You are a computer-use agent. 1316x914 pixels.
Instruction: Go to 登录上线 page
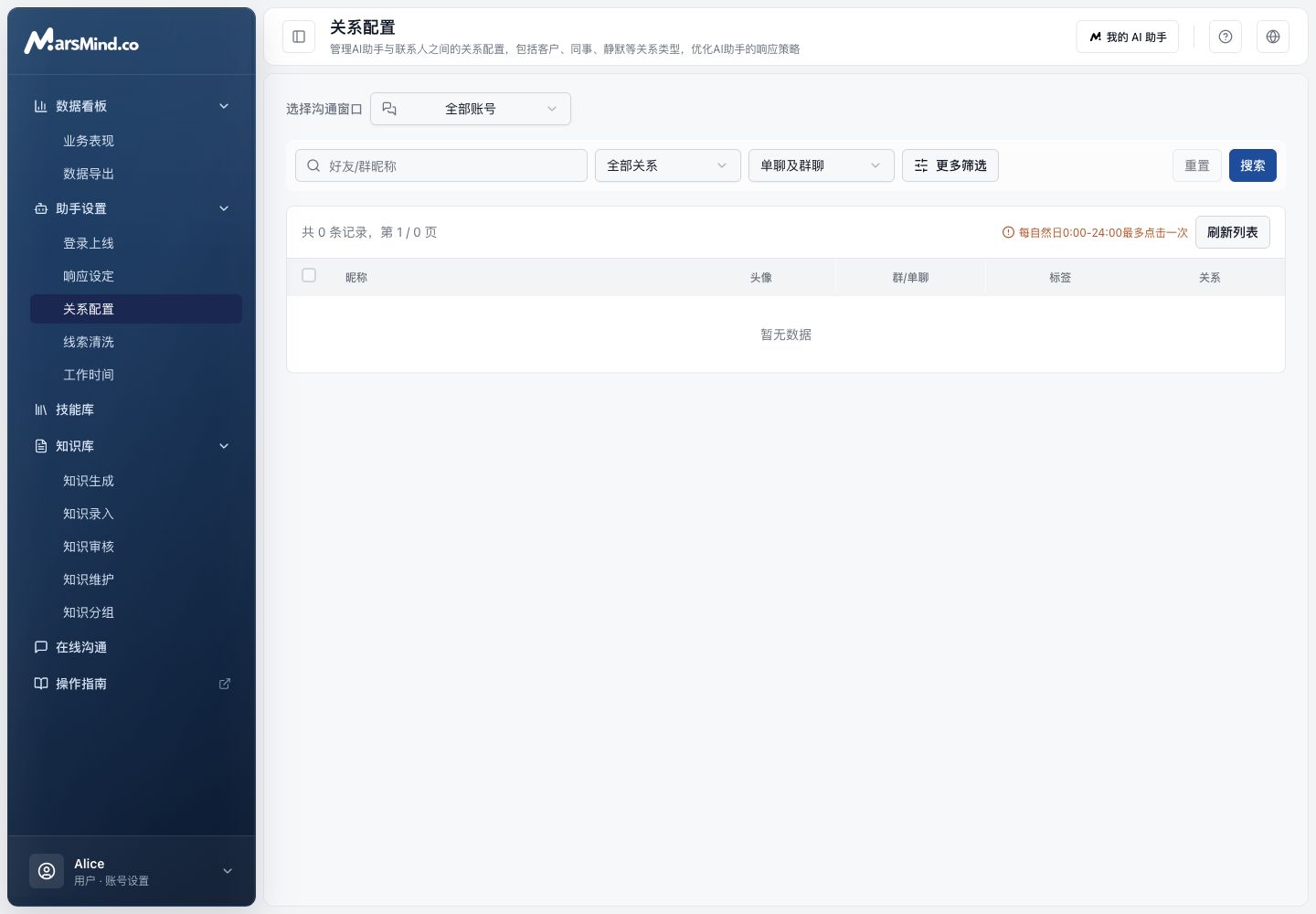(x=136, y=243)
